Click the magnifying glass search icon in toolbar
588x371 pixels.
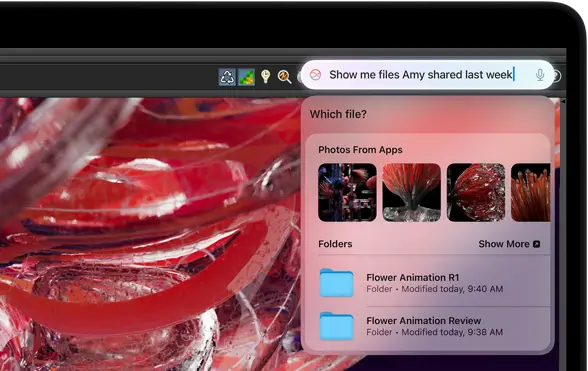pos(284,77)
